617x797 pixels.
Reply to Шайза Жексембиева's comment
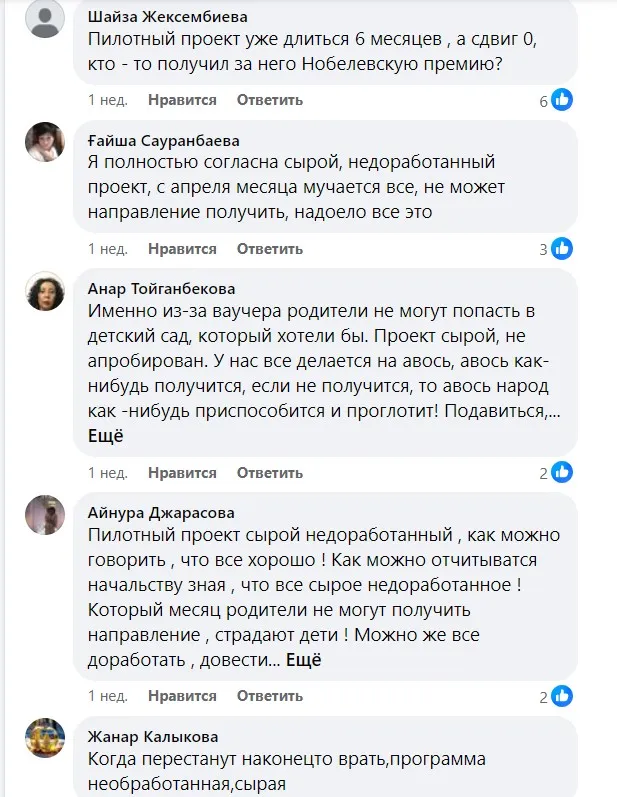(269, 100)
